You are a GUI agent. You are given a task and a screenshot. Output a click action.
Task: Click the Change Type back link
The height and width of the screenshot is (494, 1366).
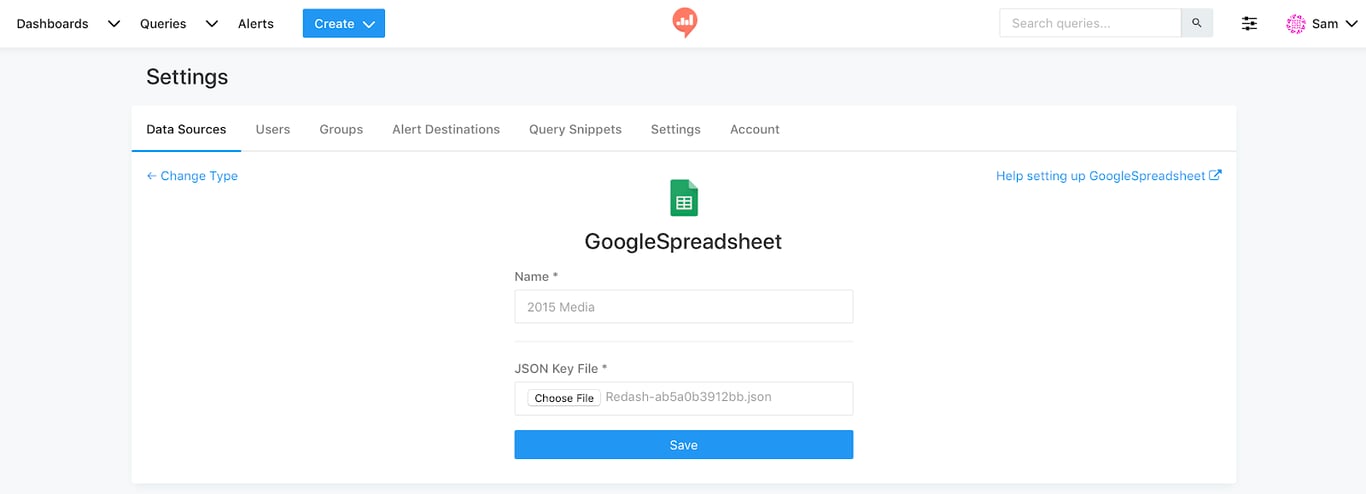point(192,176)
